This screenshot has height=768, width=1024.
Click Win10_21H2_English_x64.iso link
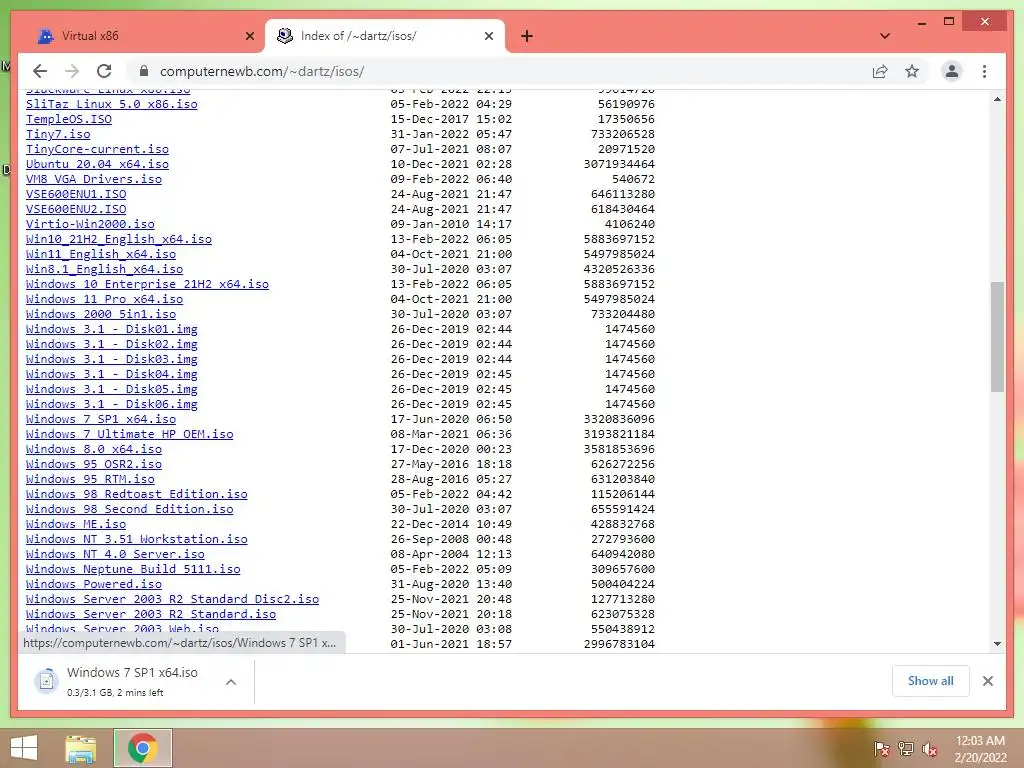[x=119, y=239]
